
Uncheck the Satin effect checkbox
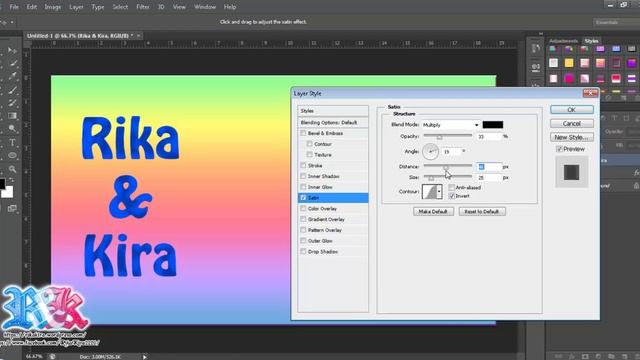pos(303,198)
